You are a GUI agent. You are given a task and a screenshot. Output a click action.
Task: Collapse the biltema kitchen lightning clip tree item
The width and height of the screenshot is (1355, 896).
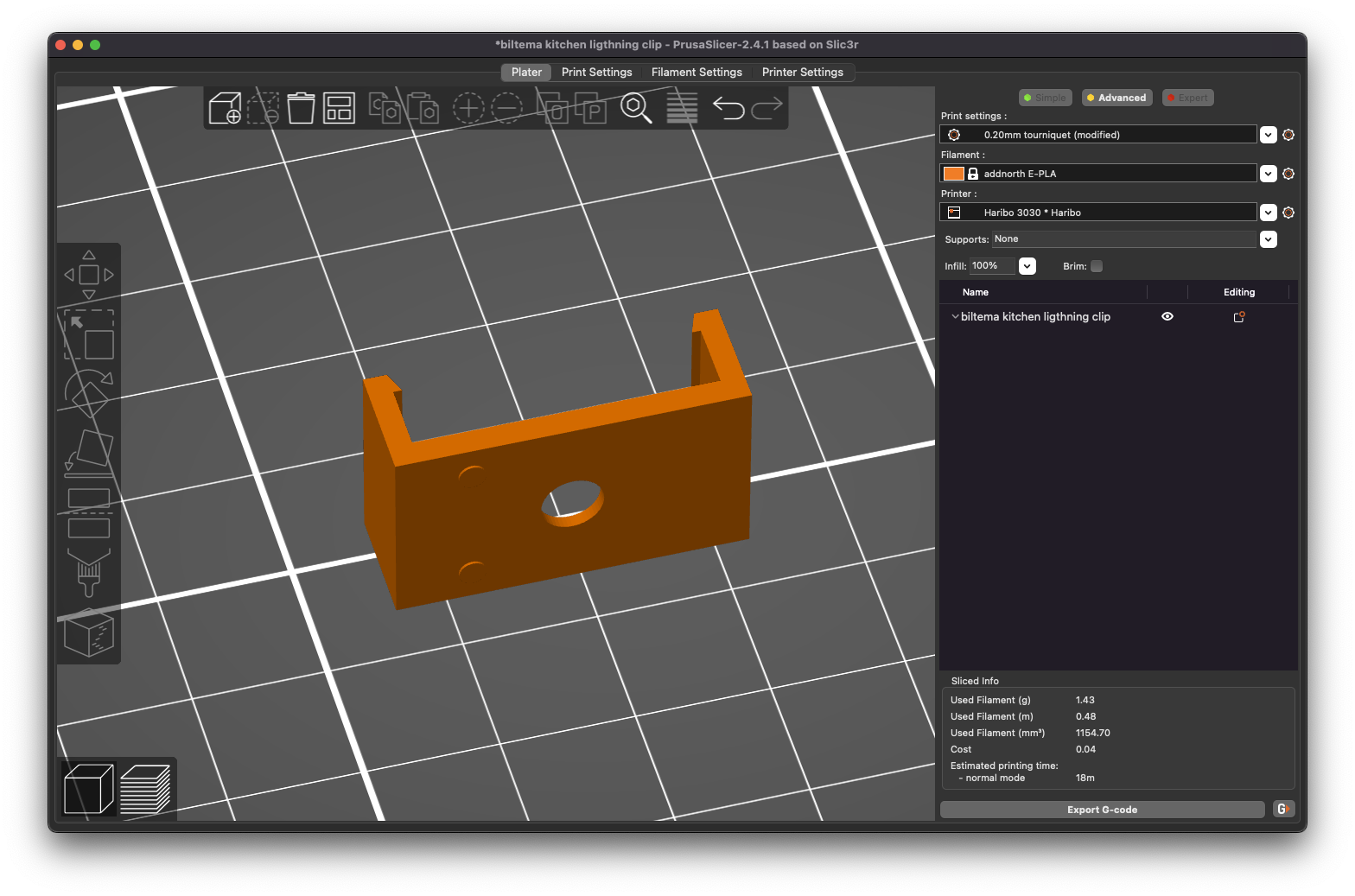pyautogui.click(x=955, y=316)
